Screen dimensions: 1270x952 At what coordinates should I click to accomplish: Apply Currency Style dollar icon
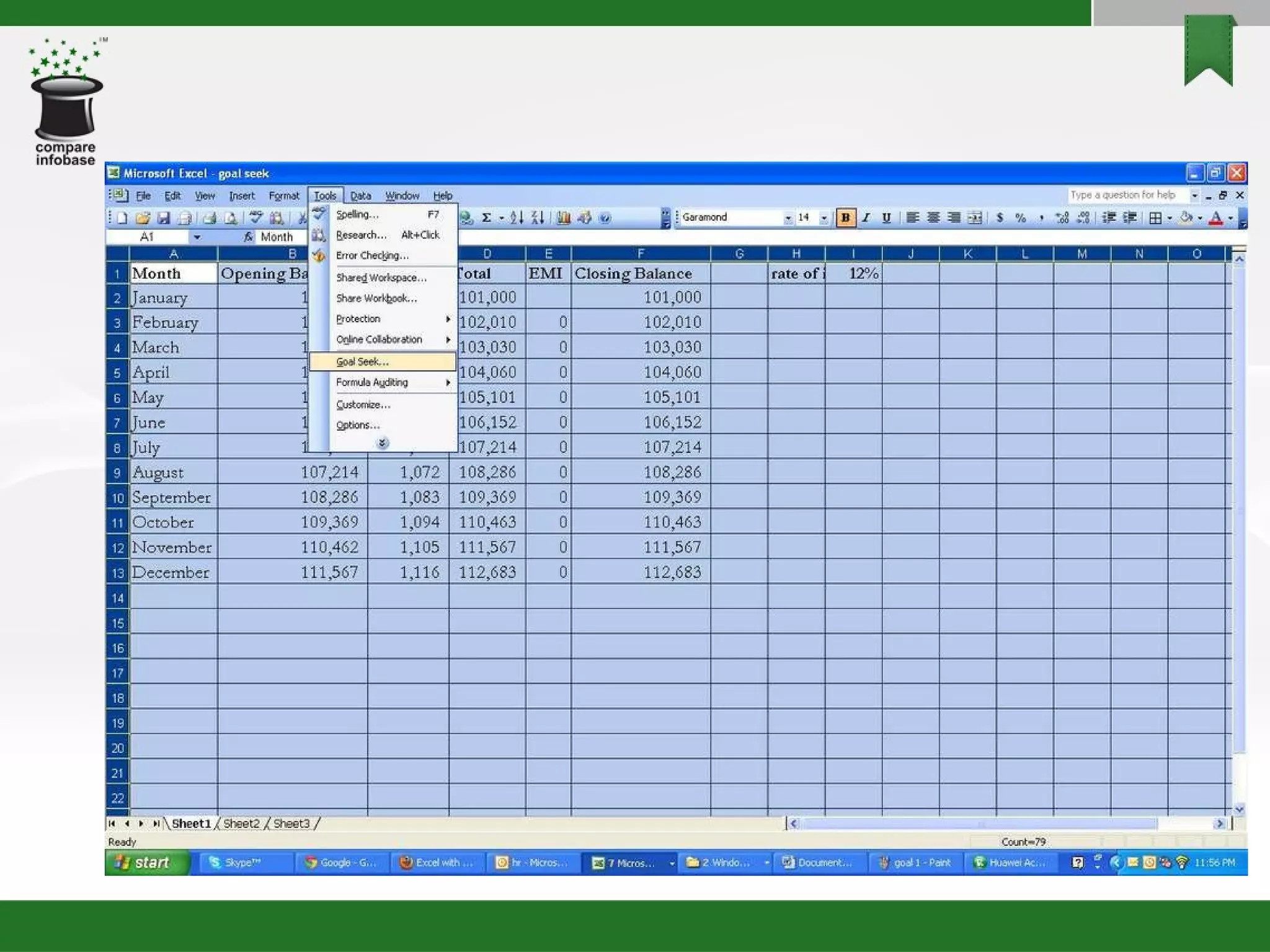(1000, 218)
